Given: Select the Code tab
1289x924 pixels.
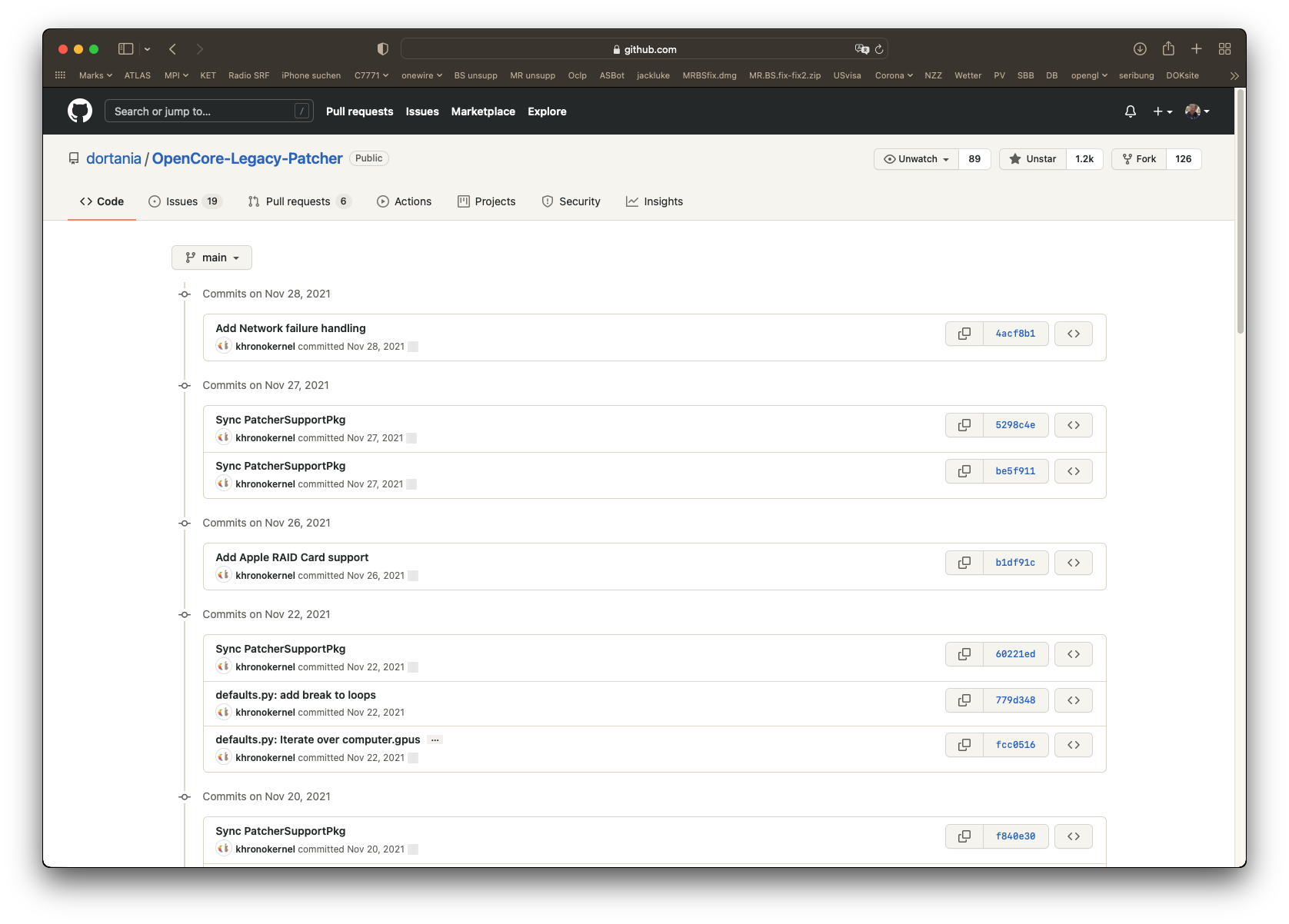Looking at the screenshot, I should (102, 201).
